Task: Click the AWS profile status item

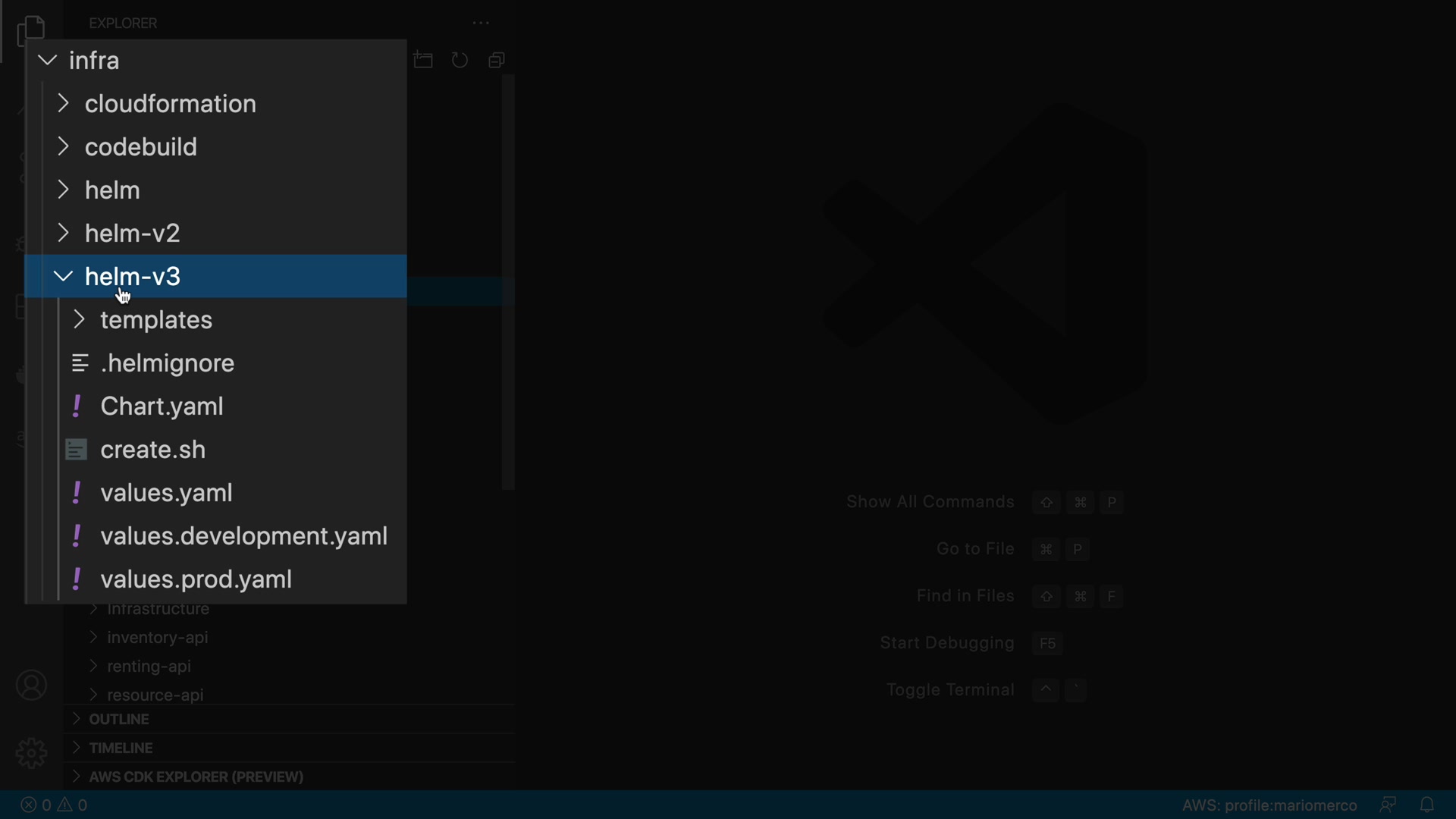Action: 1269,805
